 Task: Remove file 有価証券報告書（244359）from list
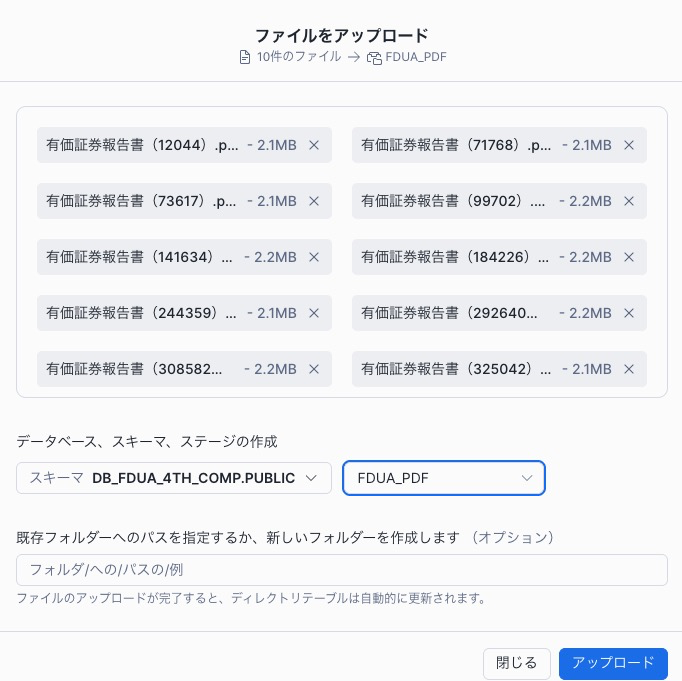(x=313, y=313)
